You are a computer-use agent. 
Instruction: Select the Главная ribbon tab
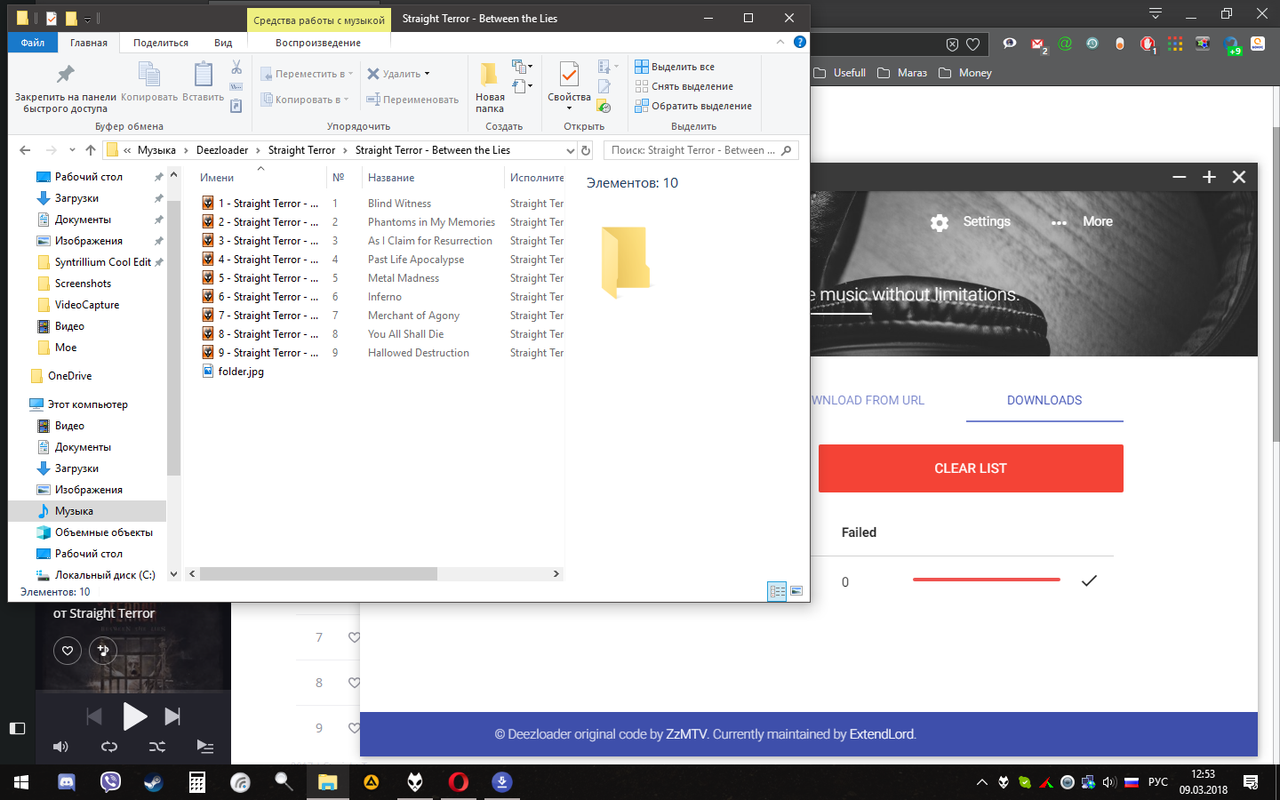tap(89, 43)
